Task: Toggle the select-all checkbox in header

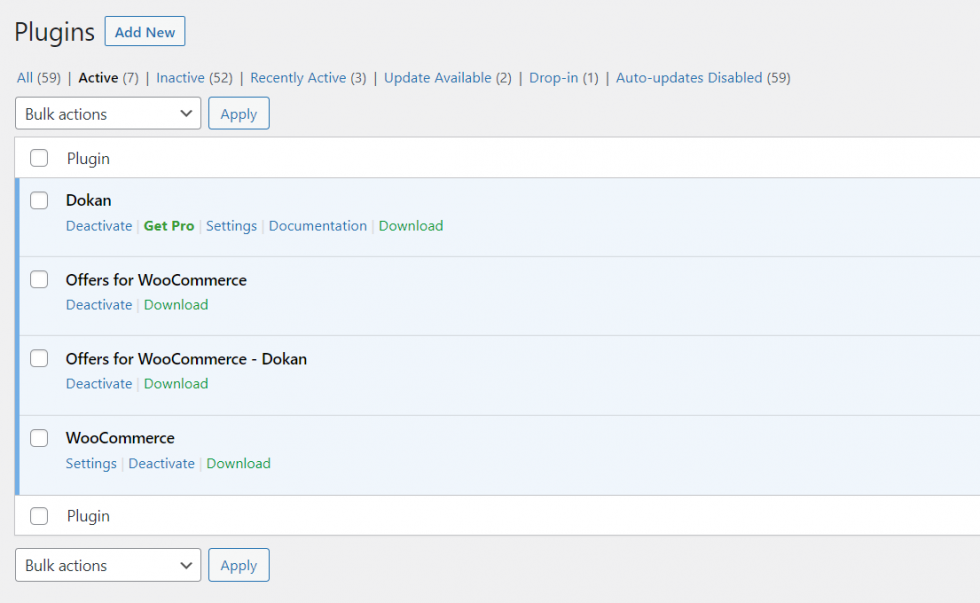Action: tap(39, 158)
